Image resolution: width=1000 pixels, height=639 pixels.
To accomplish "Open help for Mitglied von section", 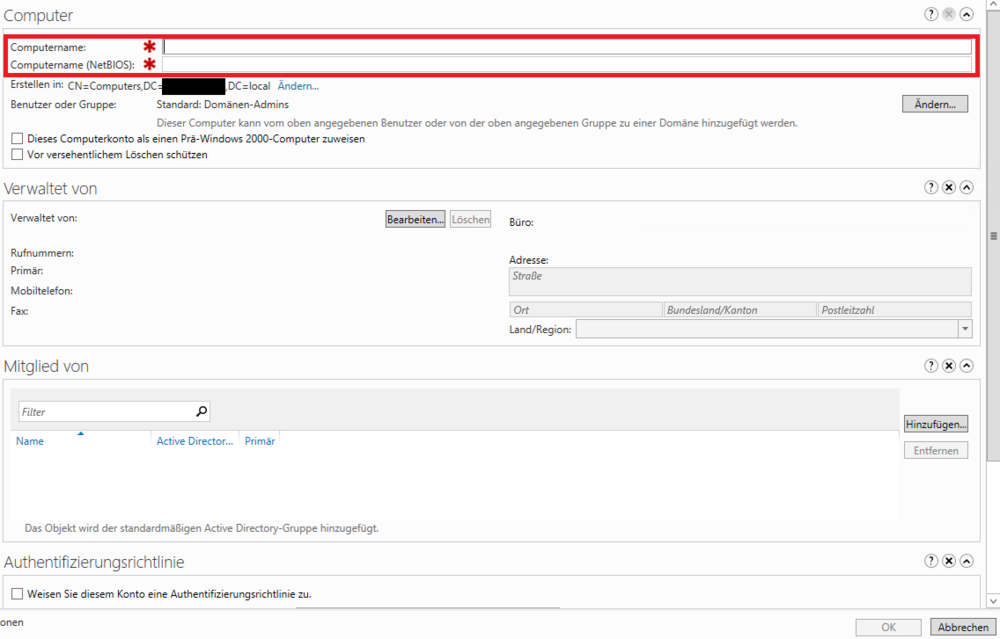I will [x=931, y=366].
